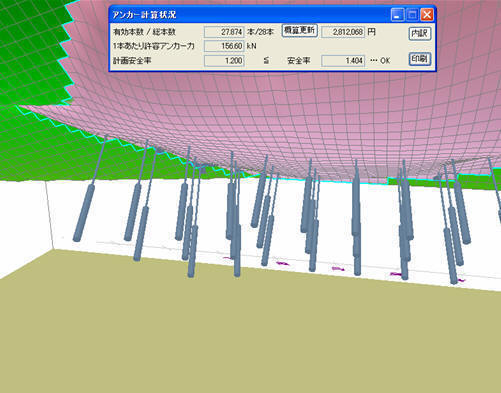The image size is (501, 393).
Task: Open the 内訳 breakdown button
Action: 420,34
